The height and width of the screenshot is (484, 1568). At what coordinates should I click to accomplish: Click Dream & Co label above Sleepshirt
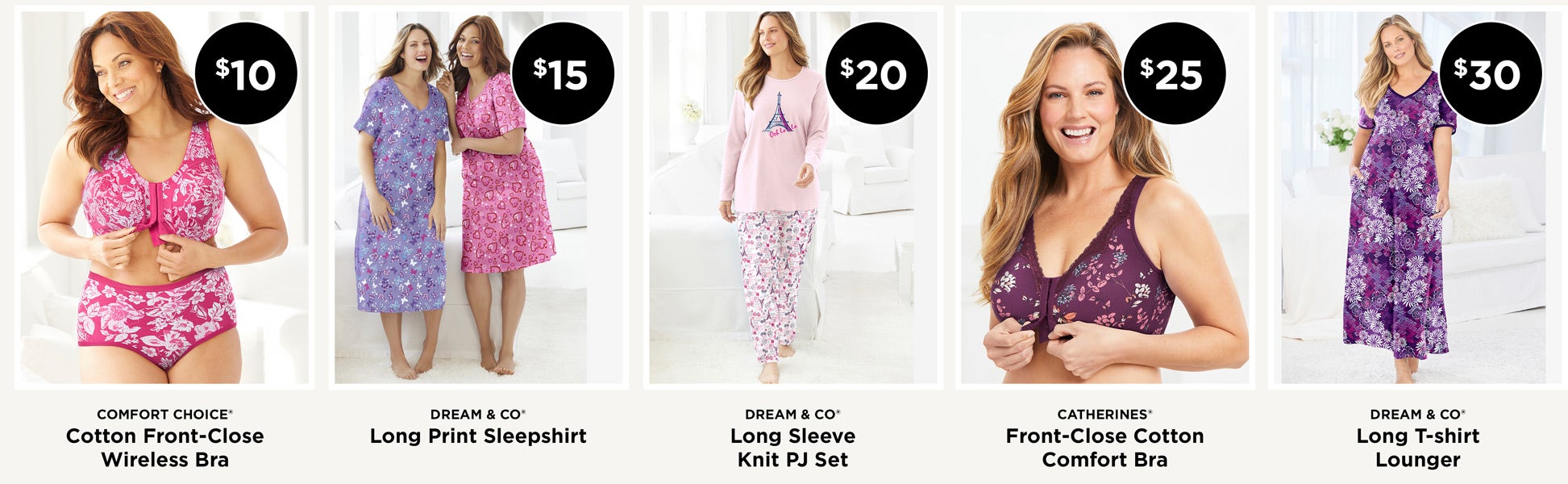click(x=478, y=415)
